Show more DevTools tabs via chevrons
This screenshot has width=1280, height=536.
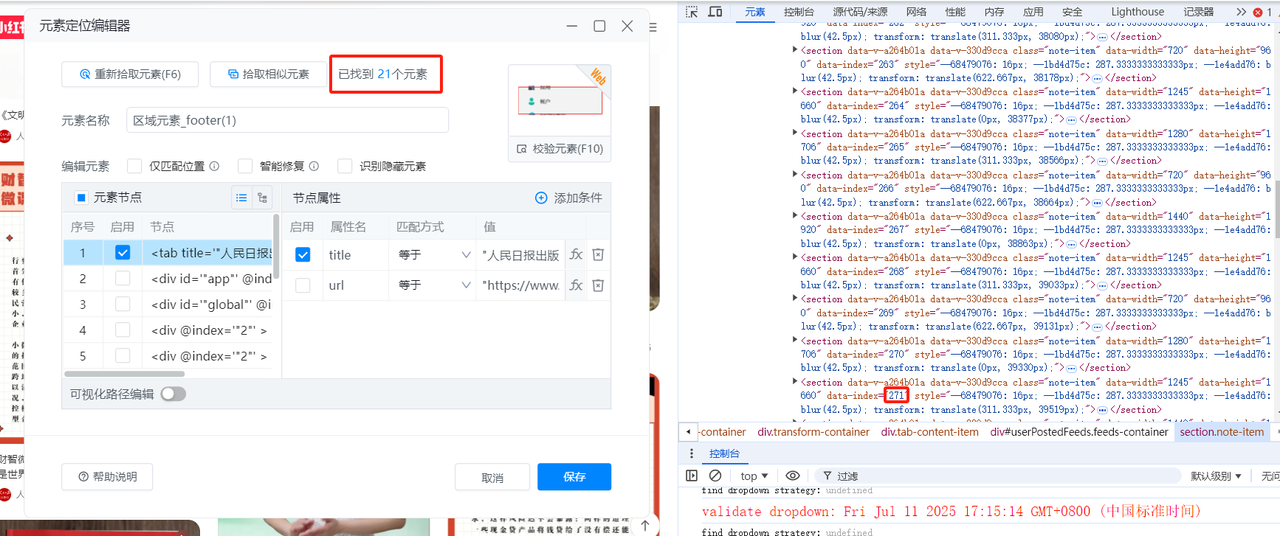tap(1241, 12)
